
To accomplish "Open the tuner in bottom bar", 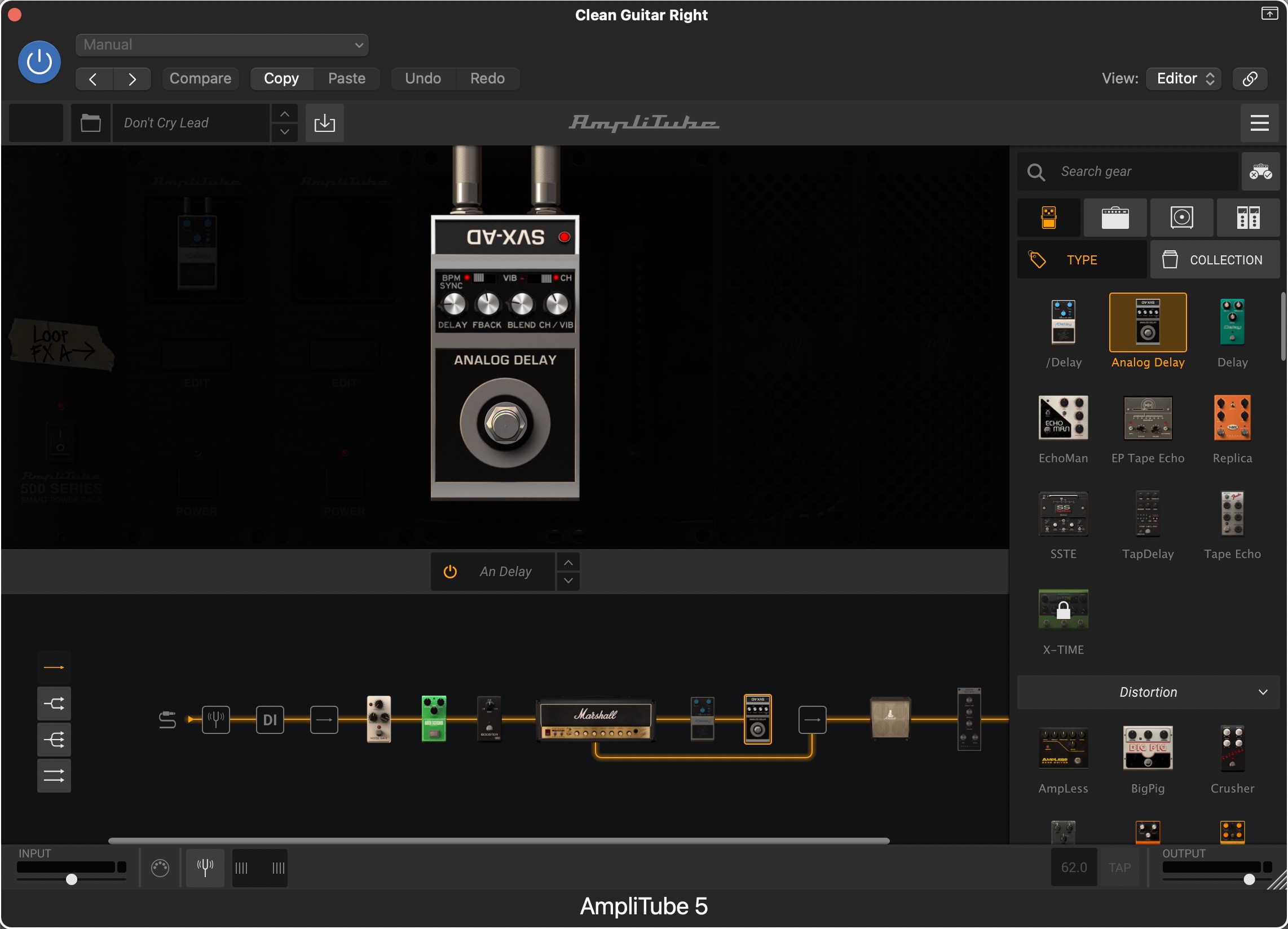I will coord(205,868).
